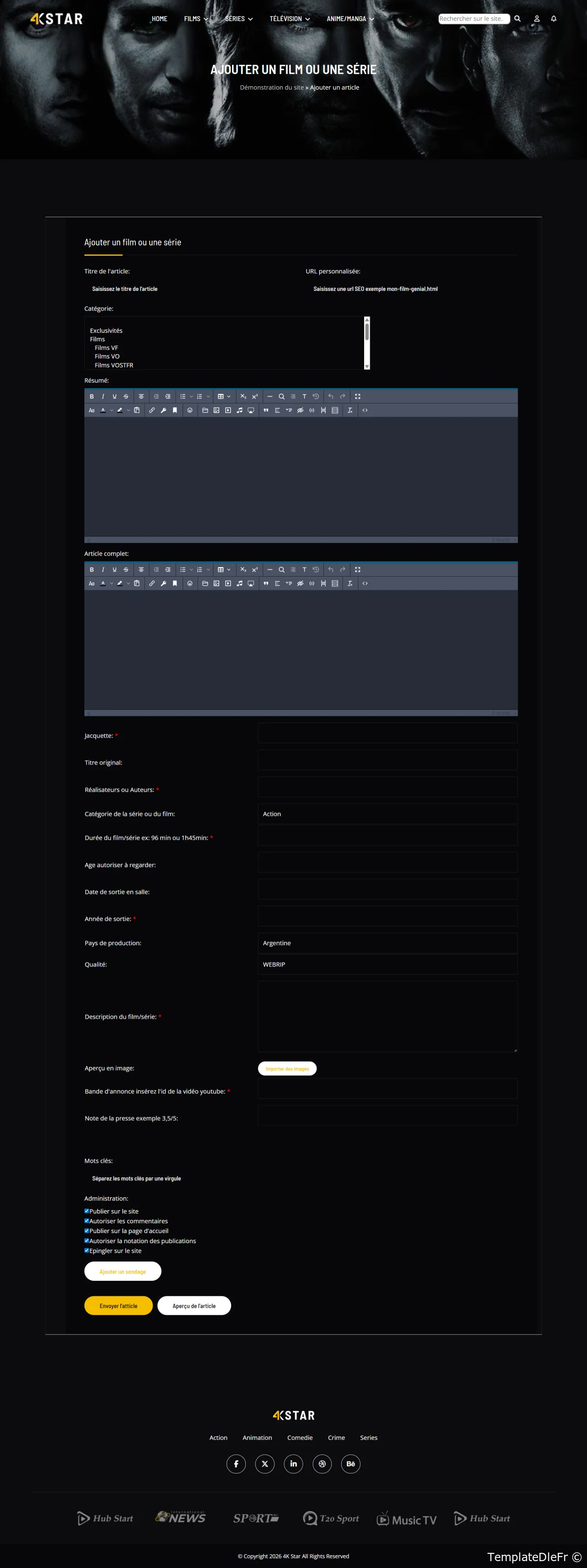
Task: Click the notification bell in the header
Action: click(x=554, y=19)
